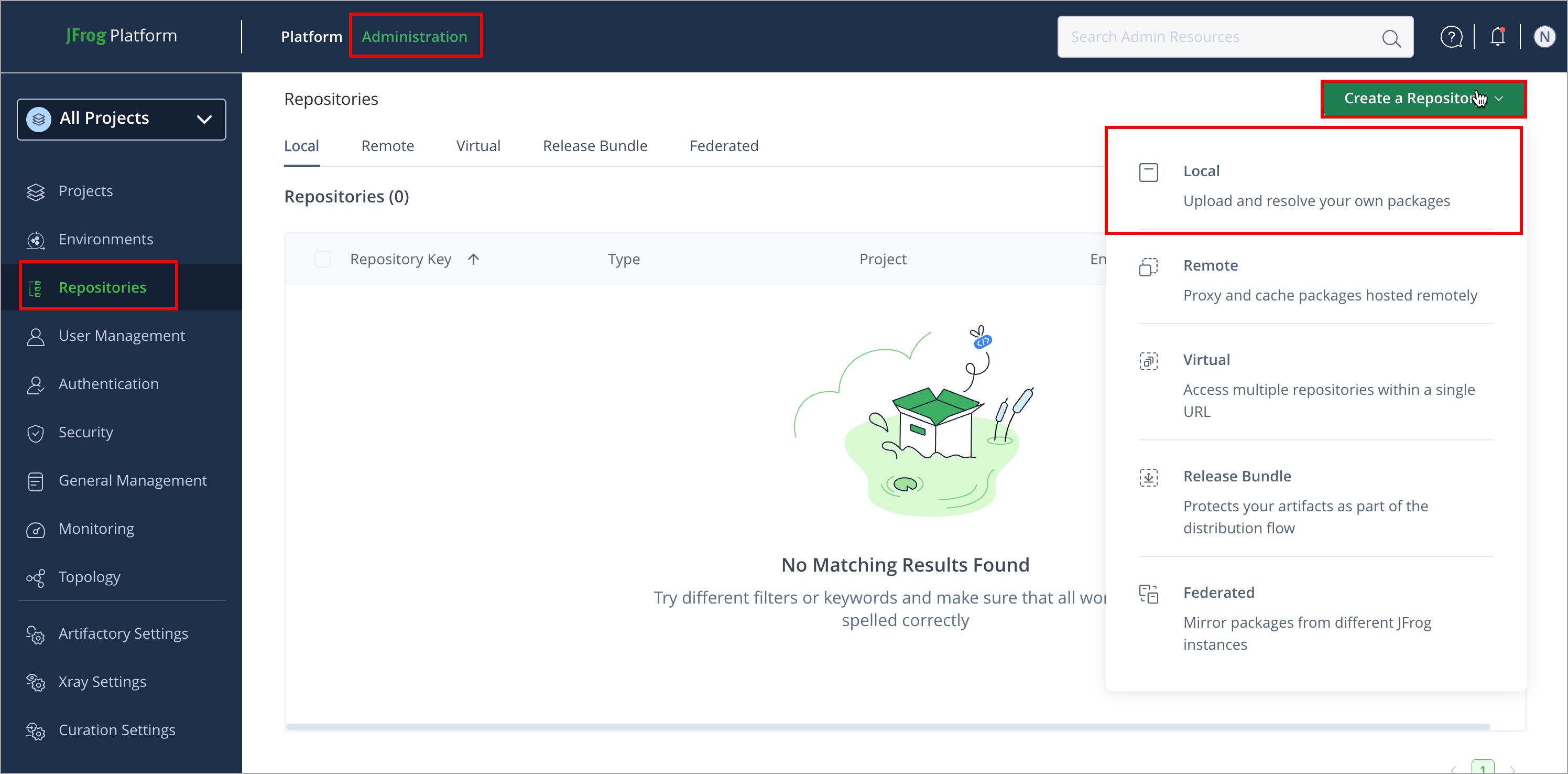Open the Create a Repository dropdown
1568x774 pixels.
pyautogui.click(x=1422, y=98)
